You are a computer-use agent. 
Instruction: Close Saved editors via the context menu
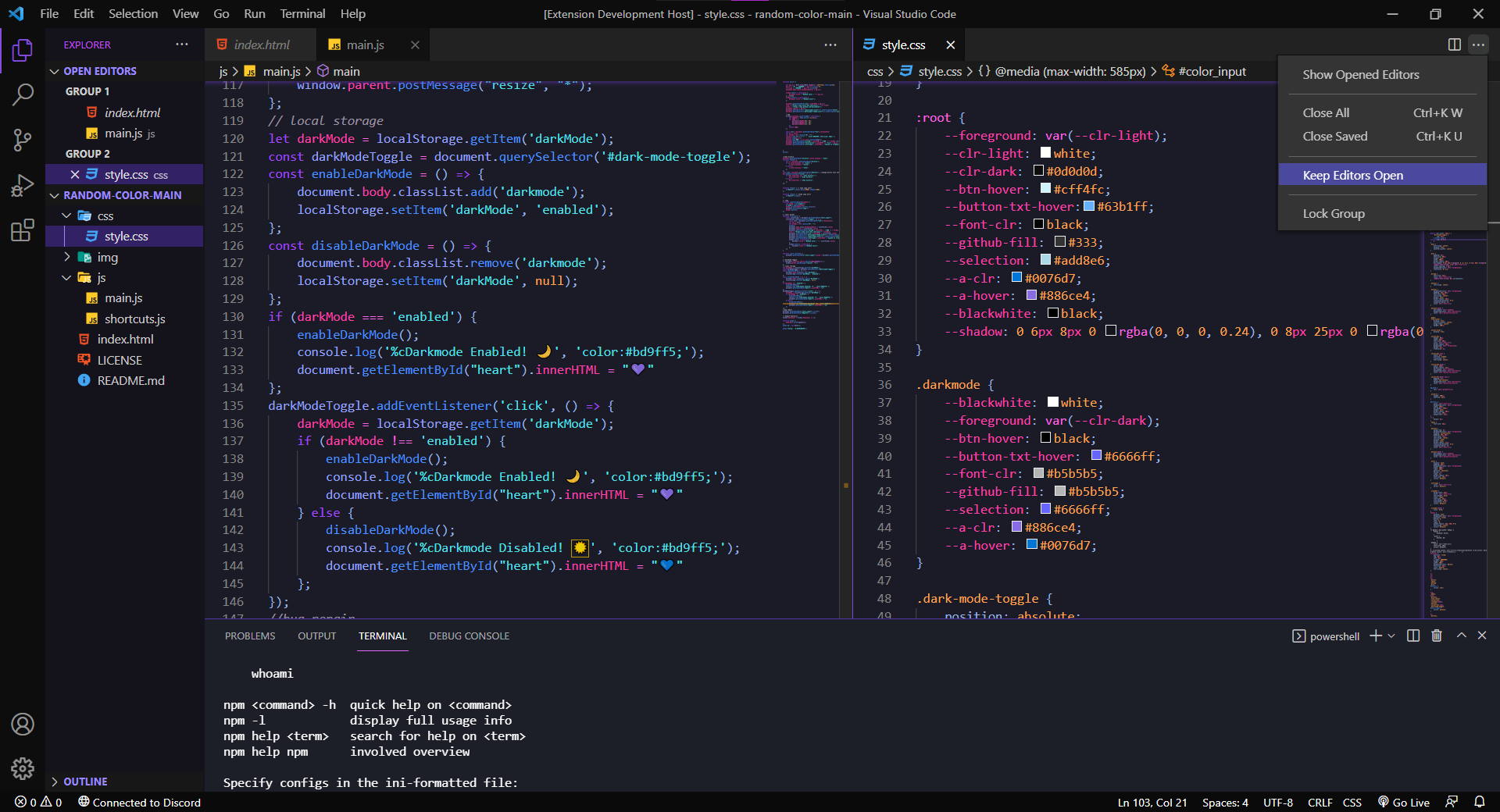pyautogui.click(x=1335, y=136)
